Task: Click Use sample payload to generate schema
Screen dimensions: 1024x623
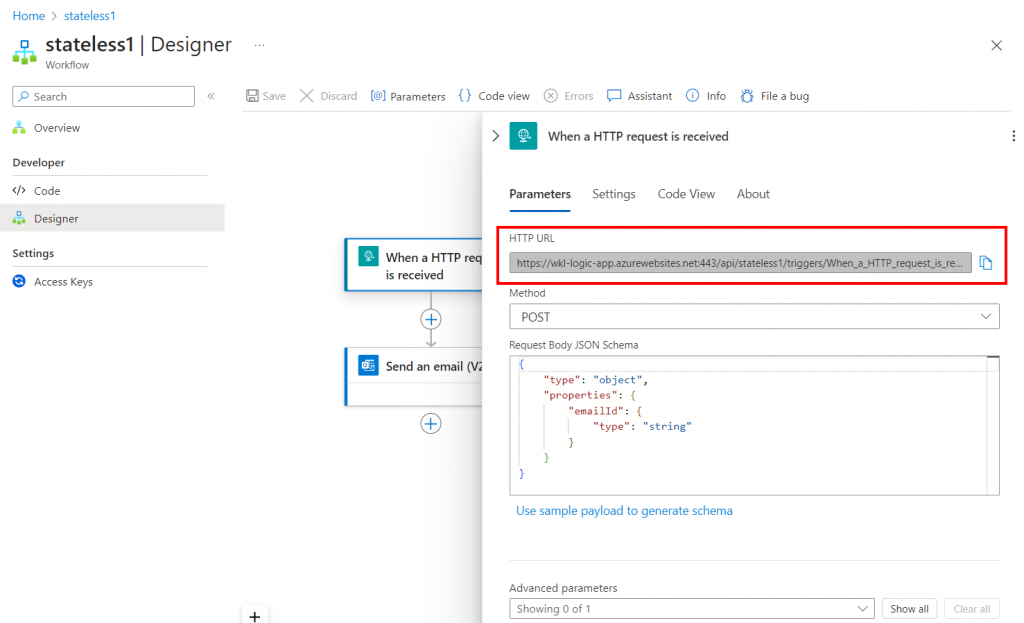Action: [x=624, y=511]
